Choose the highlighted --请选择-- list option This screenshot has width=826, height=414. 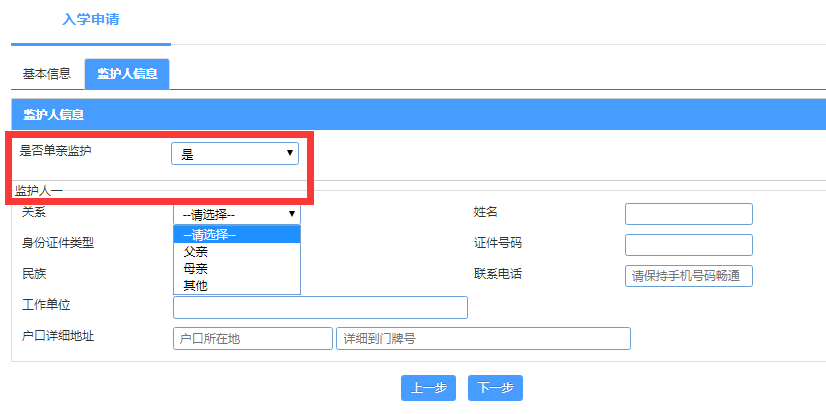point(236,235)
